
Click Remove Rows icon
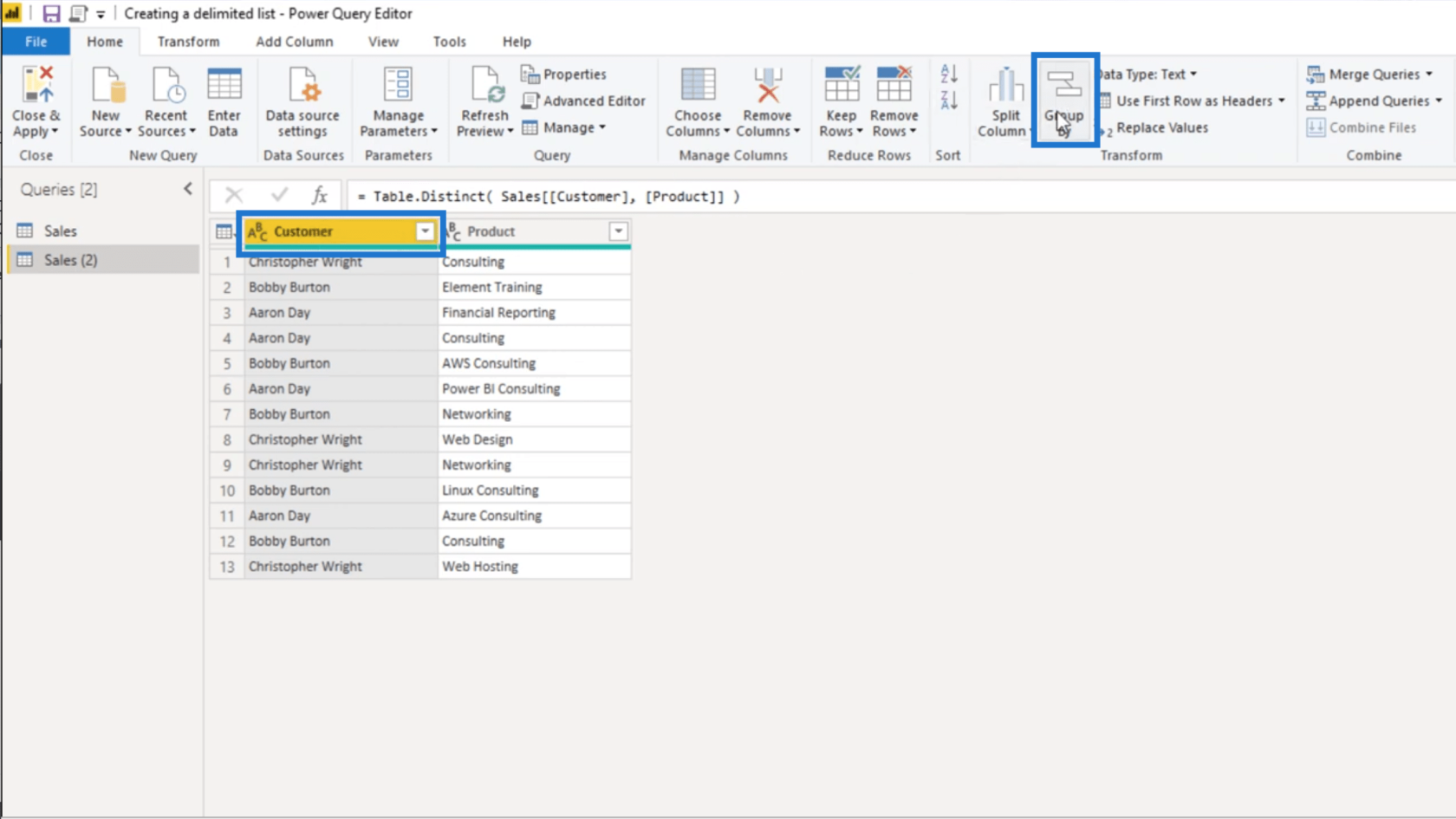coord(894,85)
